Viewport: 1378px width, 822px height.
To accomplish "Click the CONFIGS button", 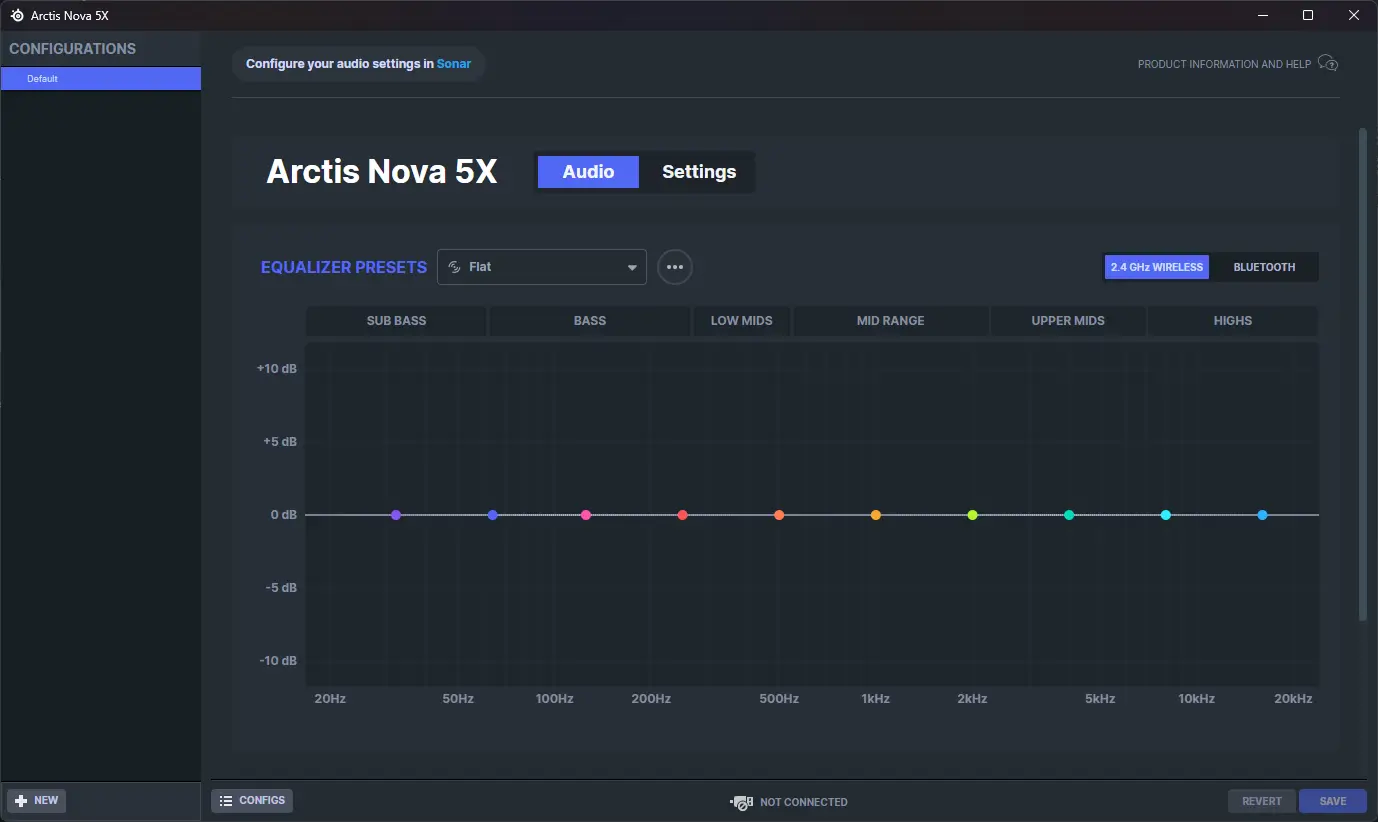I will click(252, 801).
